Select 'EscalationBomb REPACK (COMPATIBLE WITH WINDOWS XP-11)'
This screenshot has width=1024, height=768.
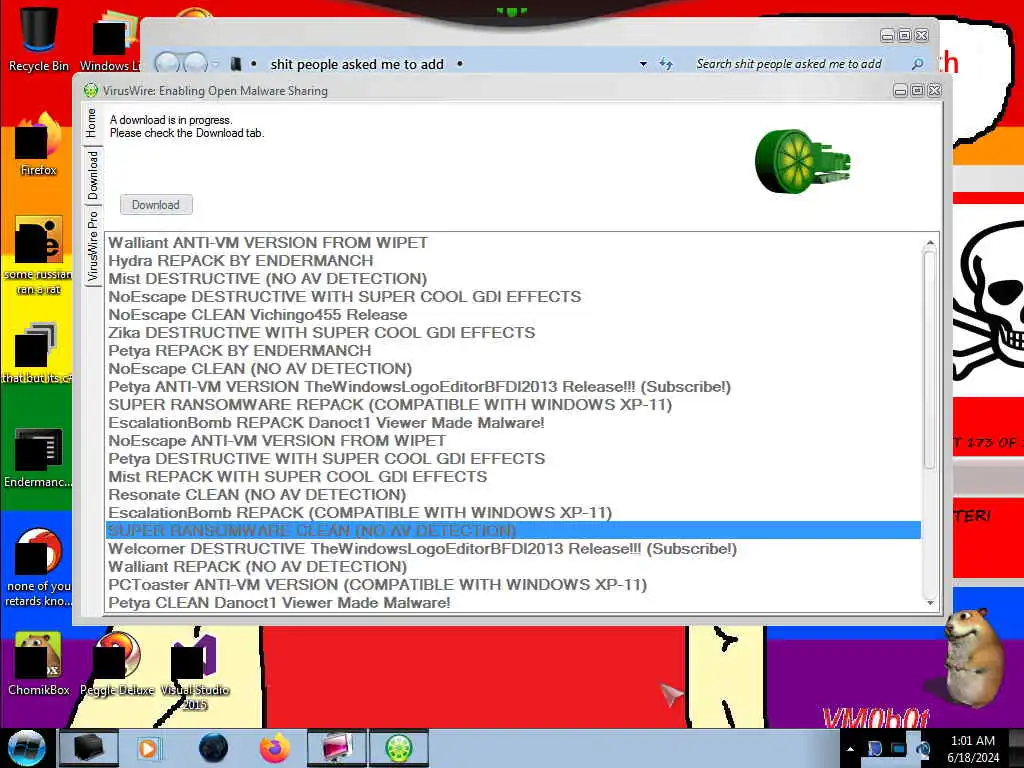[x=513, y=513]
